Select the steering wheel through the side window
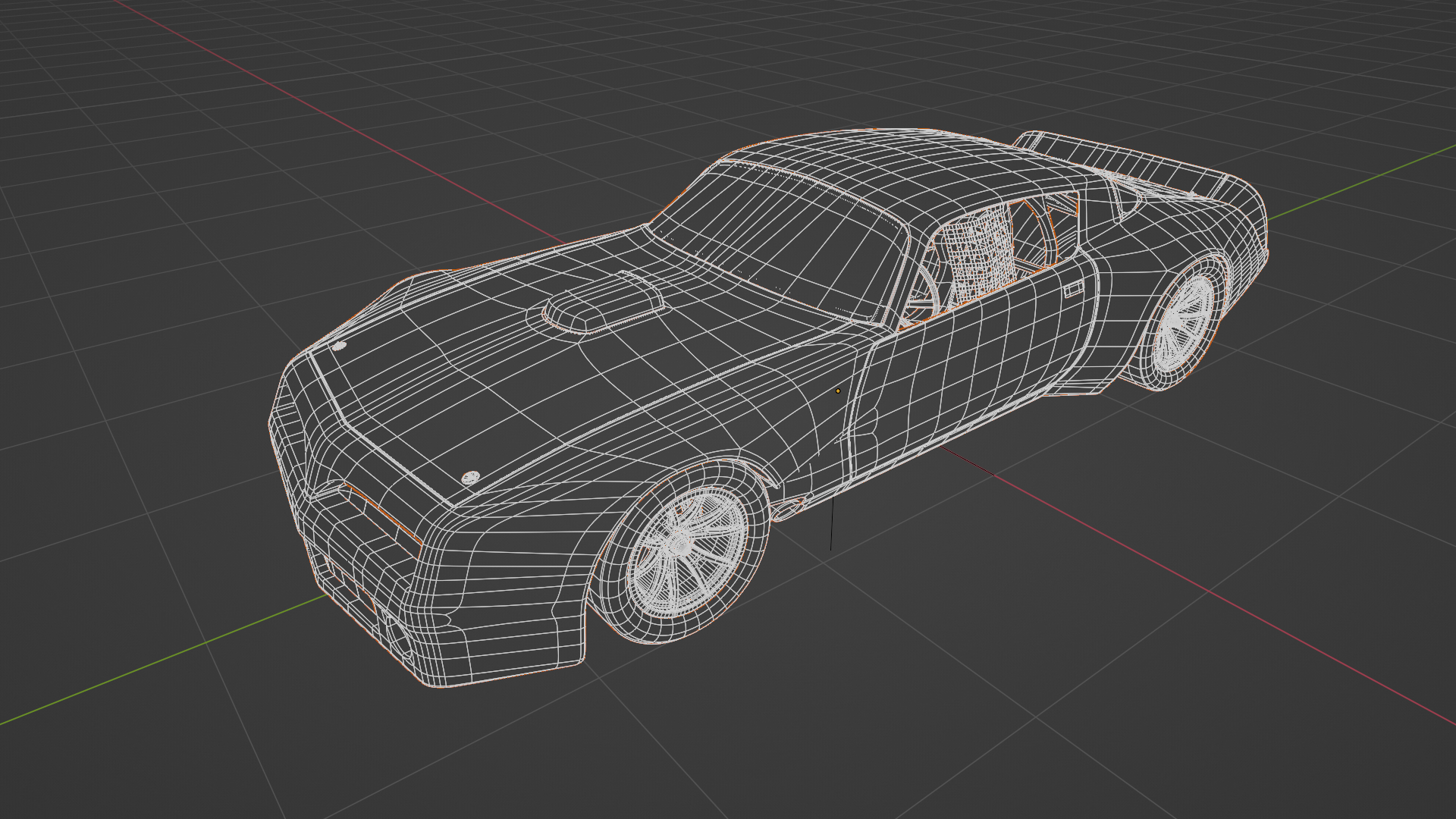Viewport: 1456px width, 819px height. 924,292
